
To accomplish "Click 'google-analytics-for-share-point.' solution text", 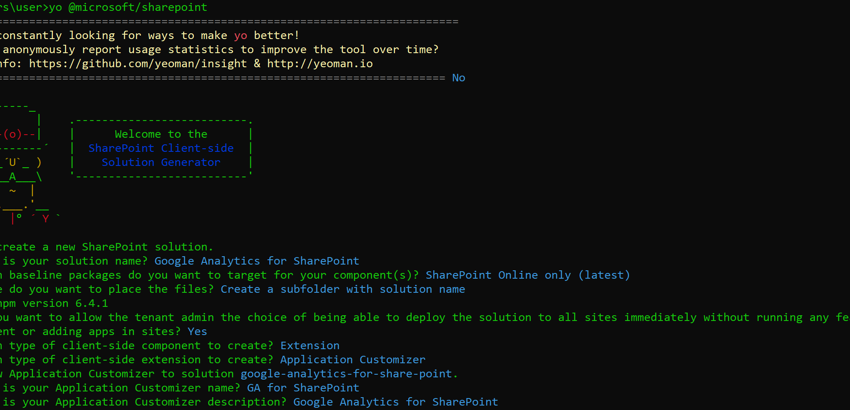I will (x=350, y=374).
